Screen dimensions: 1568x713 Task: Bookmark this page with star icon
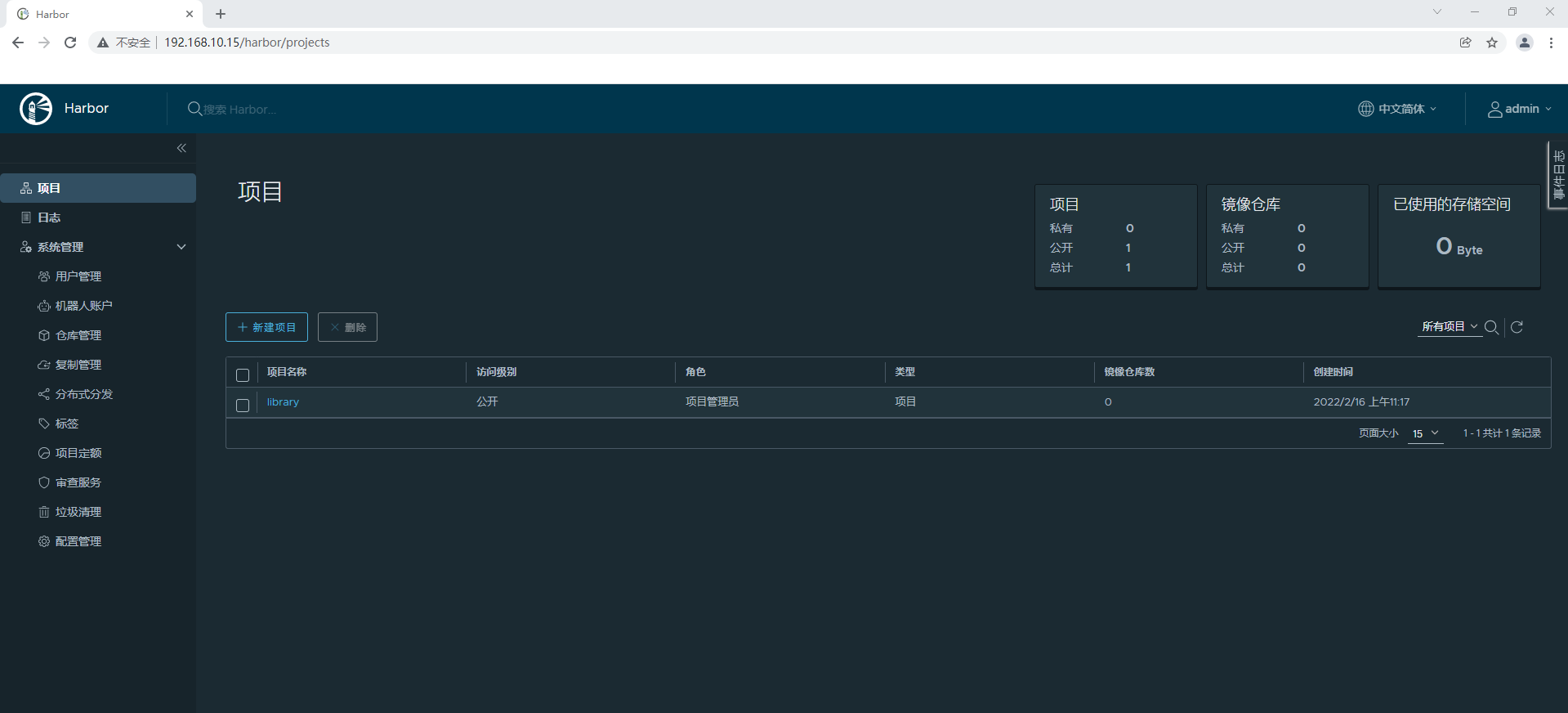pos(1492,43)
